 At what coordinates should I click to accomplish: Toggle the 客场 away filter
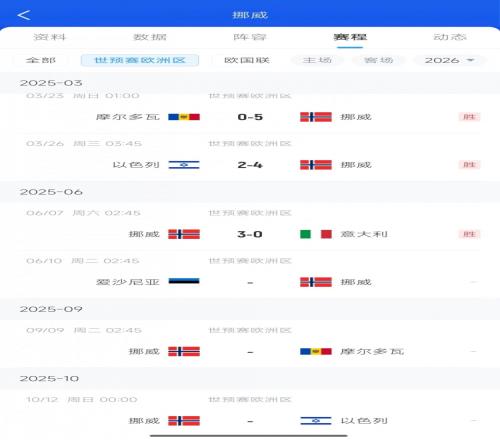pos(379,60)
